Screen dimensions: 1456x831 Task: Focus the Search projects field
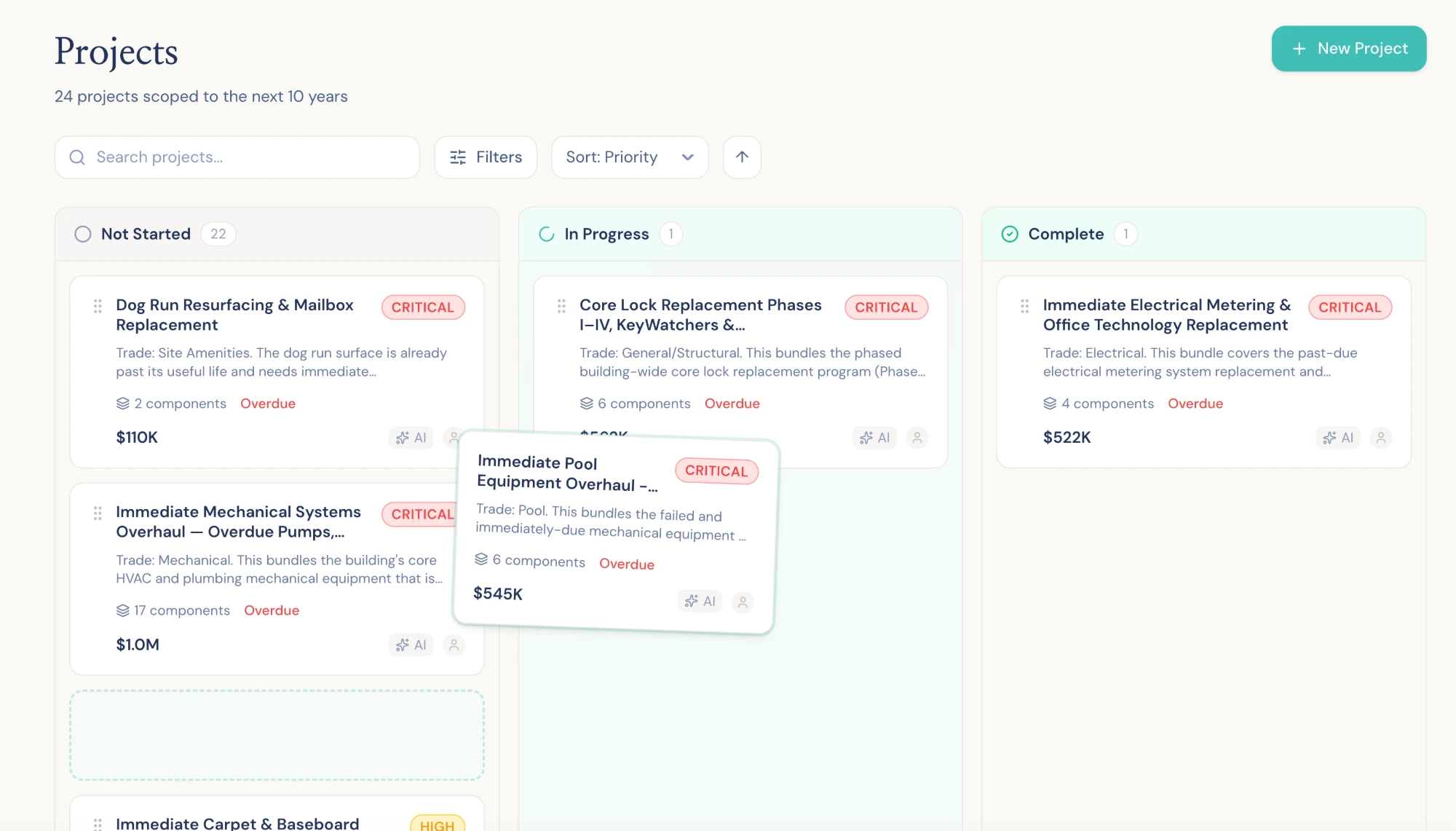(x=237, y=157)
